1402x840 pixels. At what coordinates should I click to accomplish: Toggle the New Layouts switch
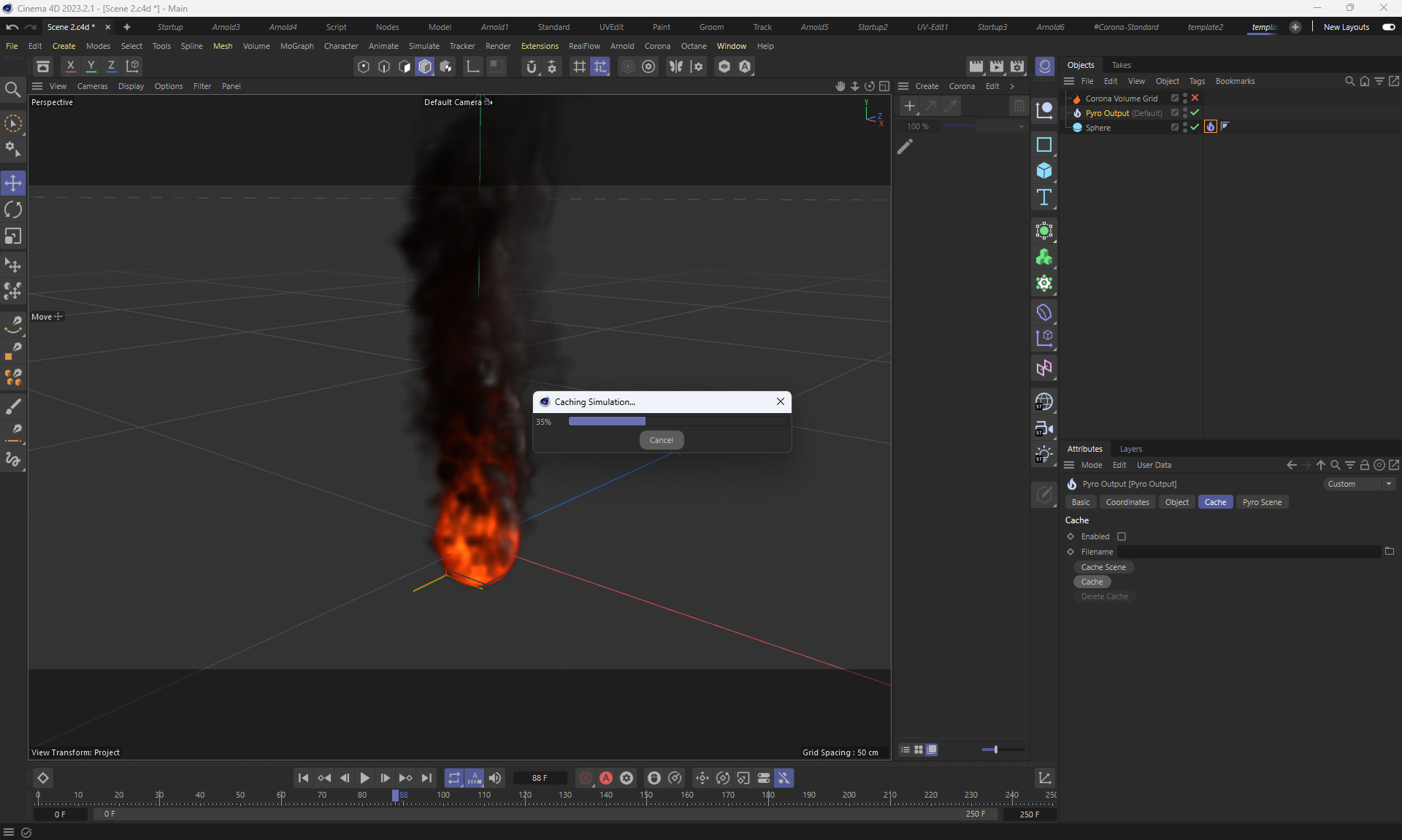tap(1388, 27)
